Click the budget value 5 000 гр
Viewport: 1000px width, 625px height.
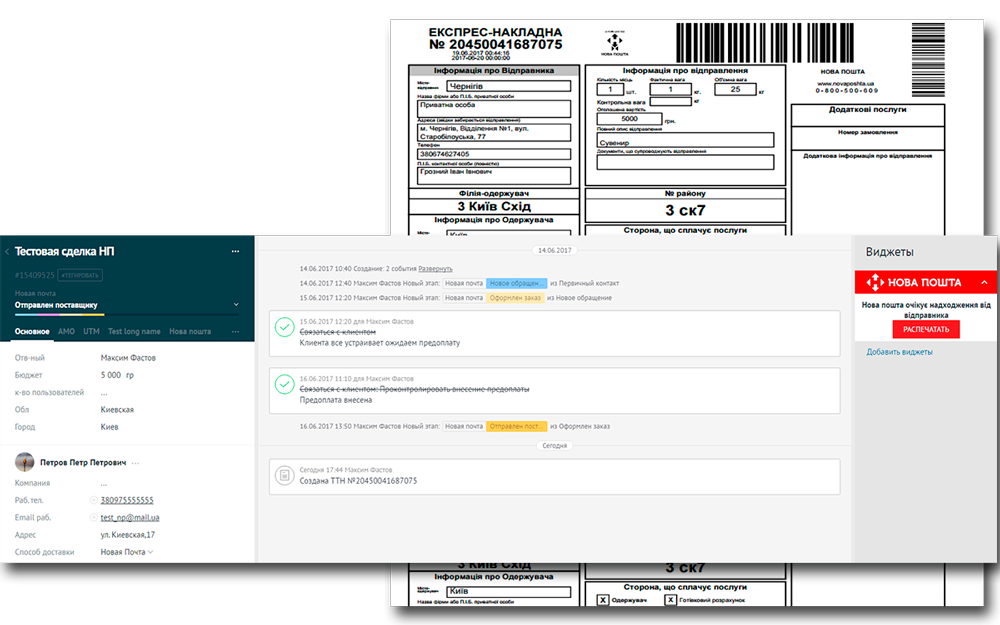(x=117, y=375)
